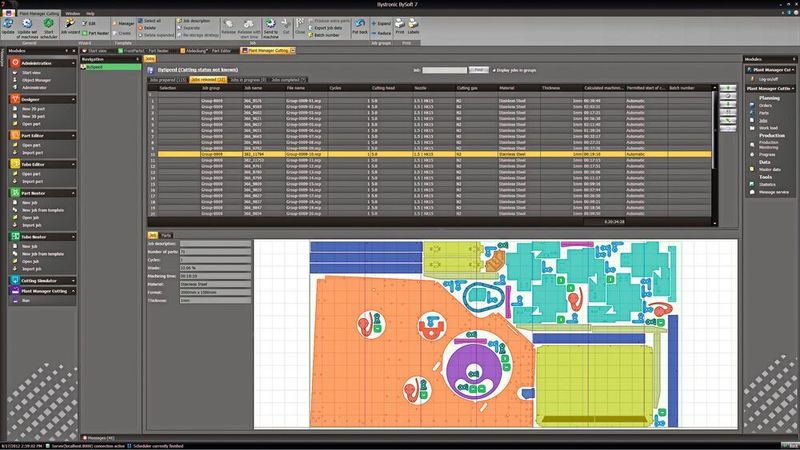The image size is (800, 450).
Task: Open the Help menu
Action: 90,13
